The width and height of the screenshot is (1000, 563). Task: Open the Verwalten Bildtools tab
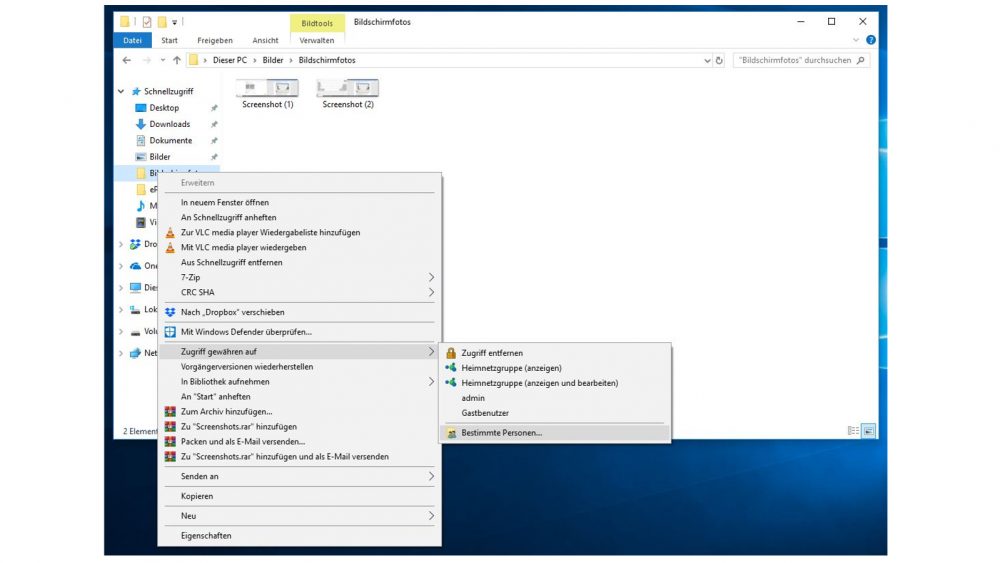317,40
